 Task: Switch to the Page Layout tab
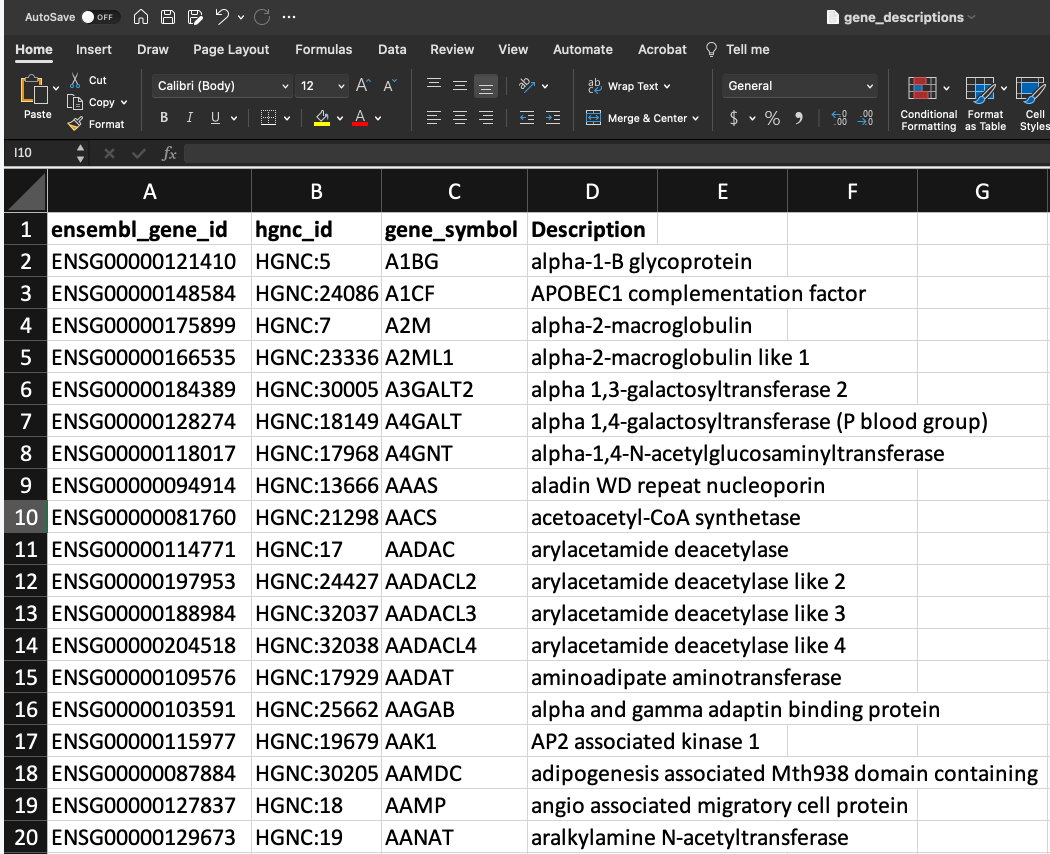point(231,49)
